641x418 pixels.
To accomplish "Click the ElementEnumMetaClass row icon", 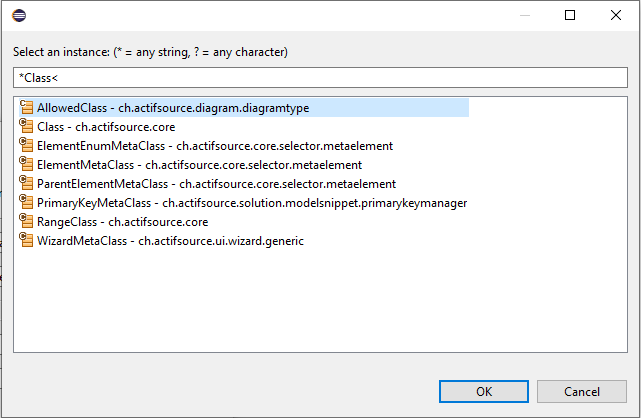I will (27, 146).
